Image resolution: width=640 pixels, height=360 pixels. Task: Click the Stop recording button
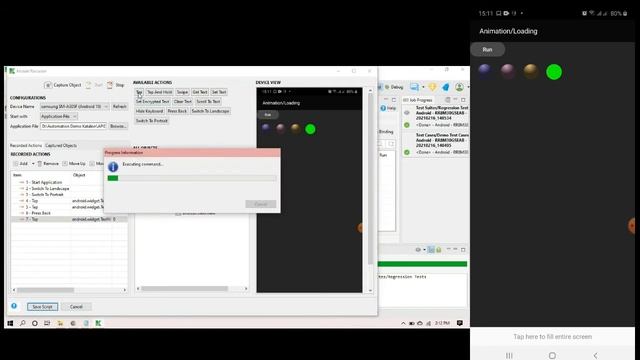pos(116,85)
